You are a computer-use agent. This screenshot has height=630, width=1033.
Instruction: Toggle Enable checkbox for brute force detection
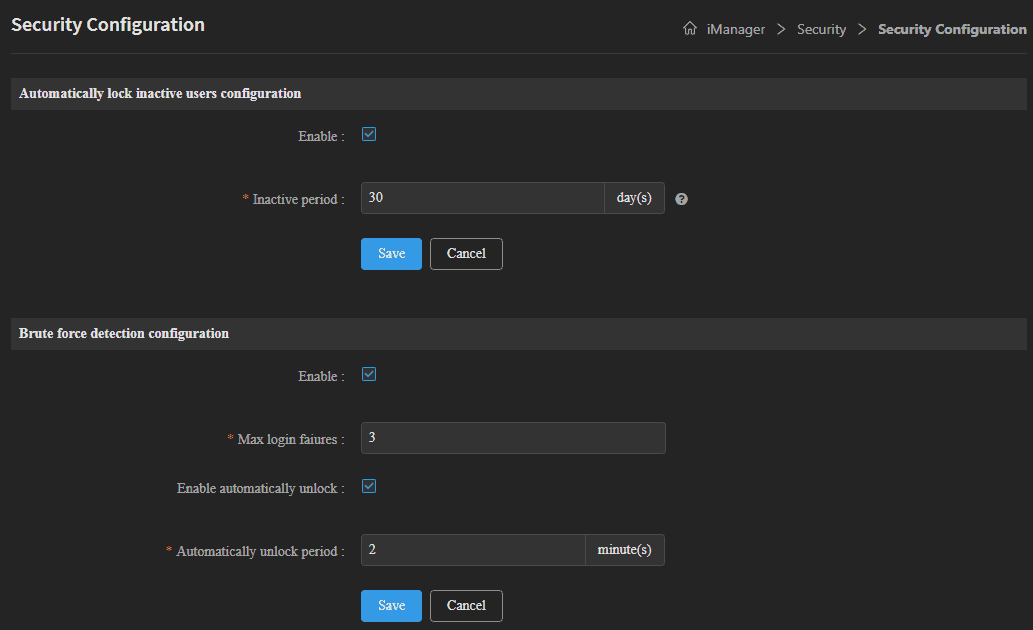click(x=369, y=374)
